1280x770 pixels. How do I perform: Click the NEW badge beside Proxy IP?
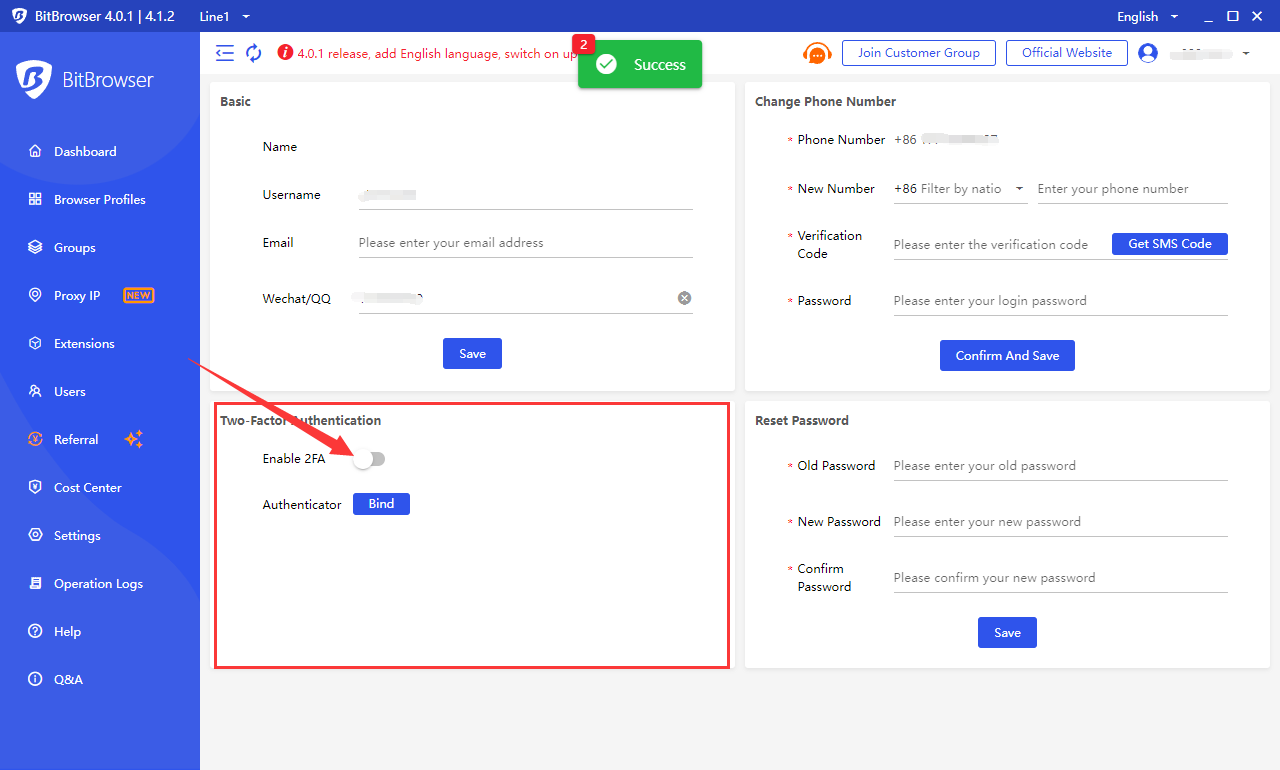tap(138, 296)
